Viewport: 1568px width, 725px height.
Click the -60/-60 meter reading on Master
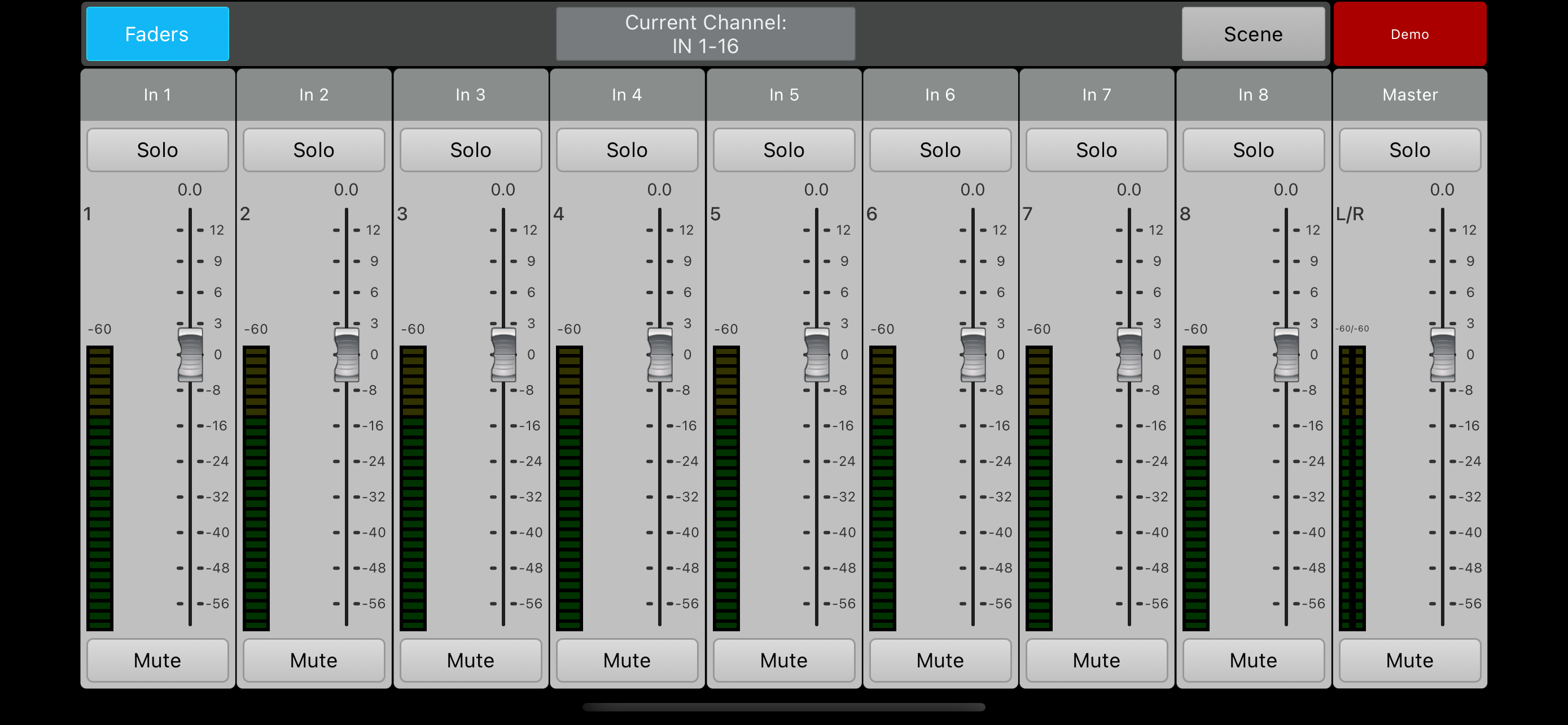[x=1352, y=329]
